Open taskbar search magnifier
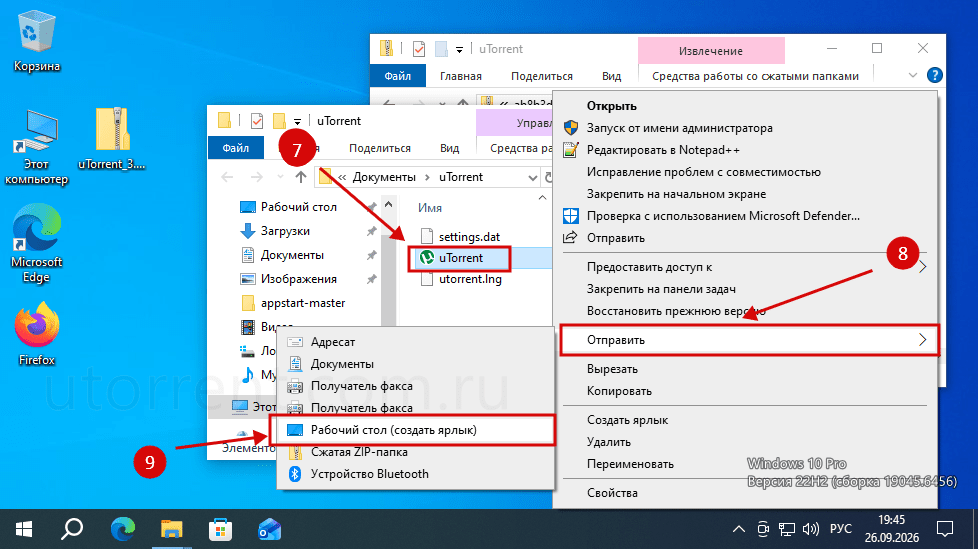978x549 pixels. click(x=72, y=530)
